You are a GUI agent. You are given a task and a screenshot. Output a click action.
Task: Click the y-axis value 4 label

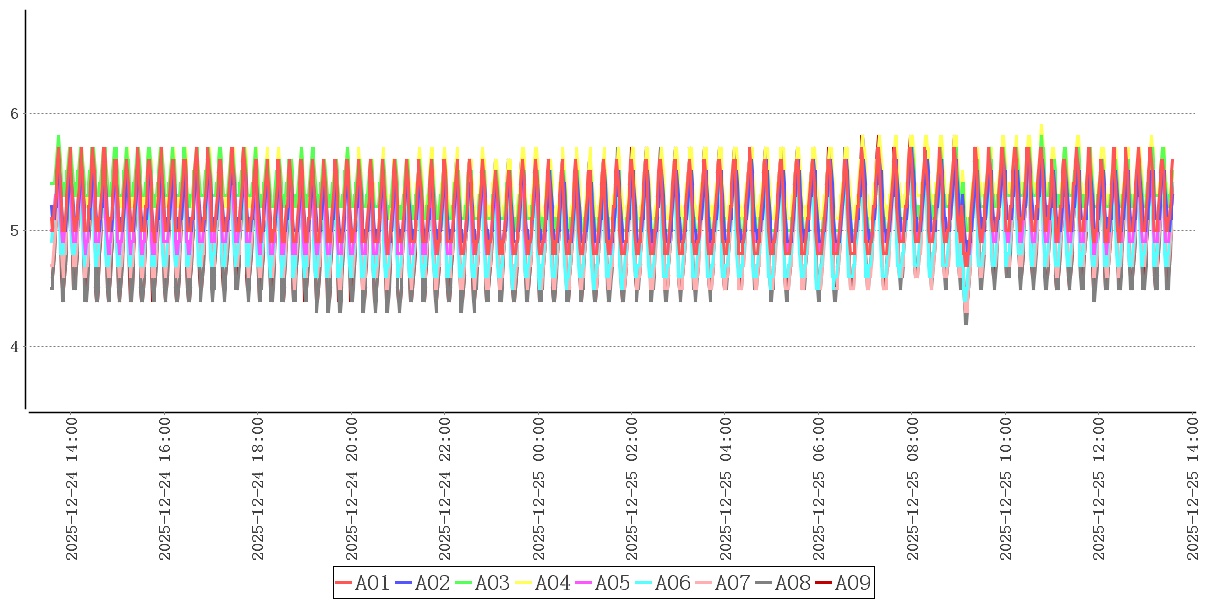pyautogui.click(x=15, y=347)
